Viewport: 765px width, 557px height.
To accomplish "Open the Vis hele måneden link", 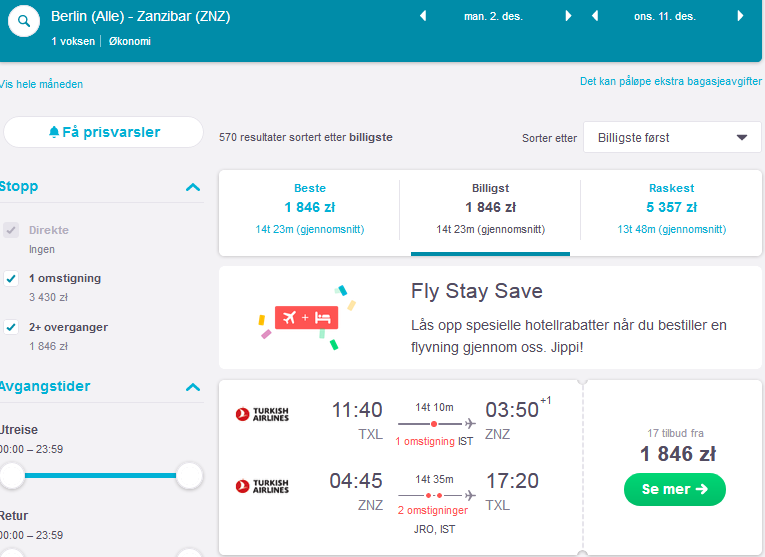I will click(x=41, y=84).
